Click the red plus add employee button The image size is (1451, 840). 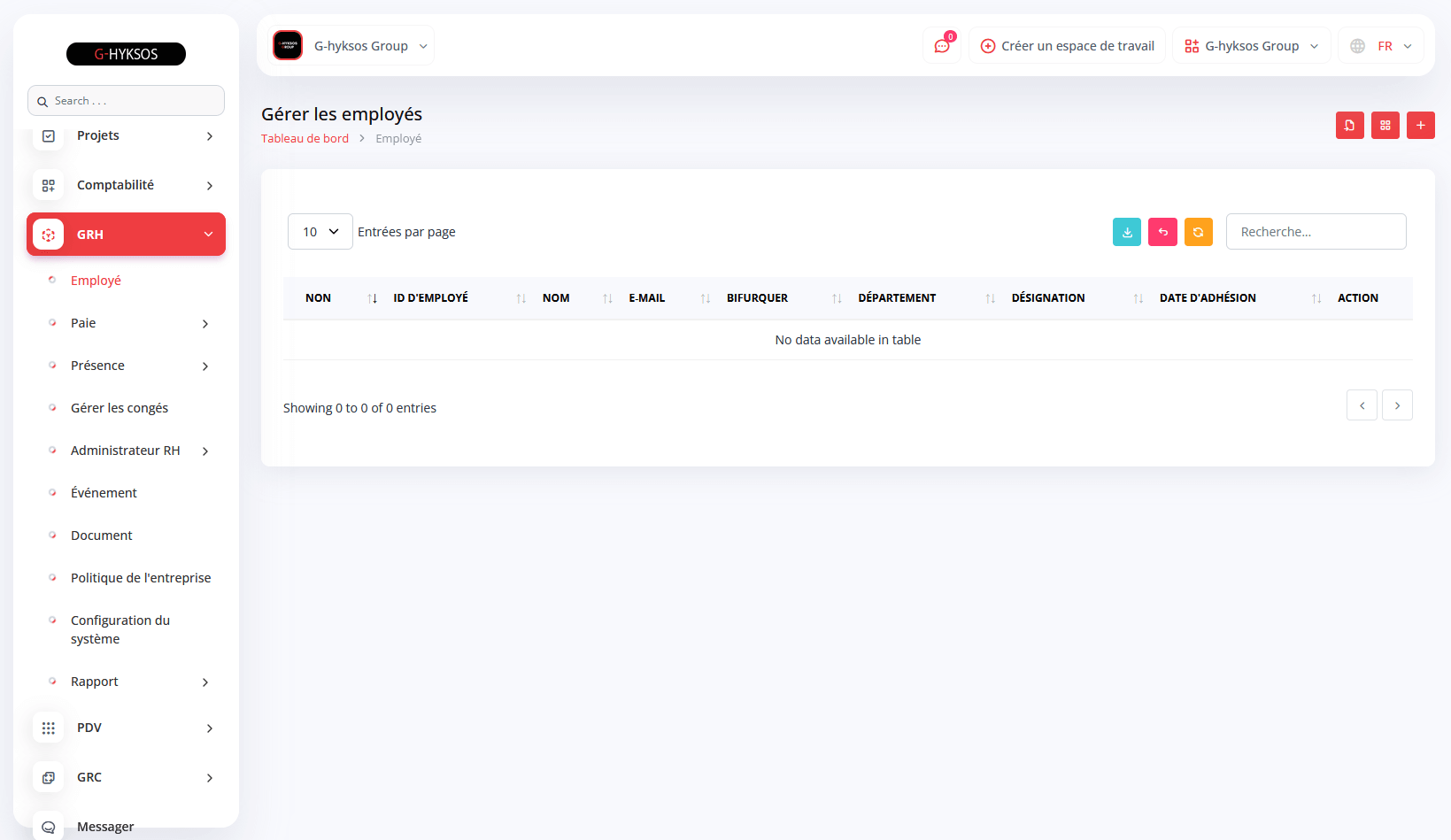(x=1421, y=126)
